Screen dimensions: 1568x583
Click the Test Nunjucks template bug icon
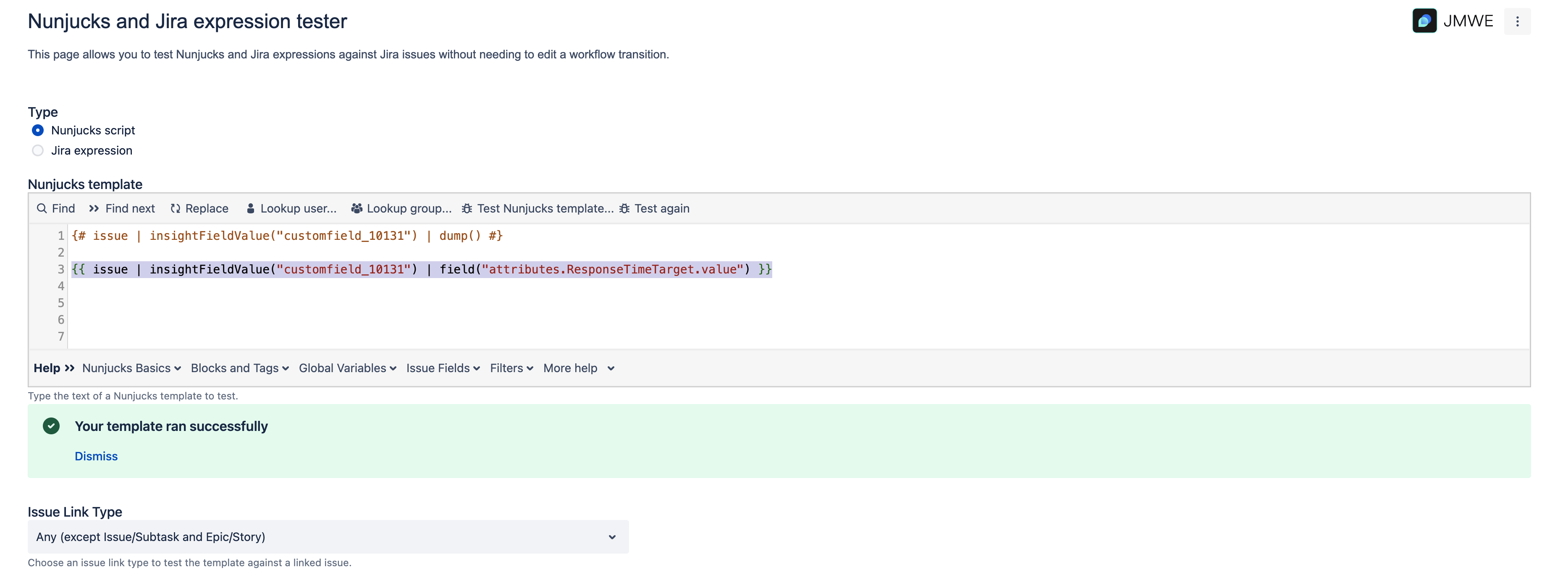click(x=467, y=209)
